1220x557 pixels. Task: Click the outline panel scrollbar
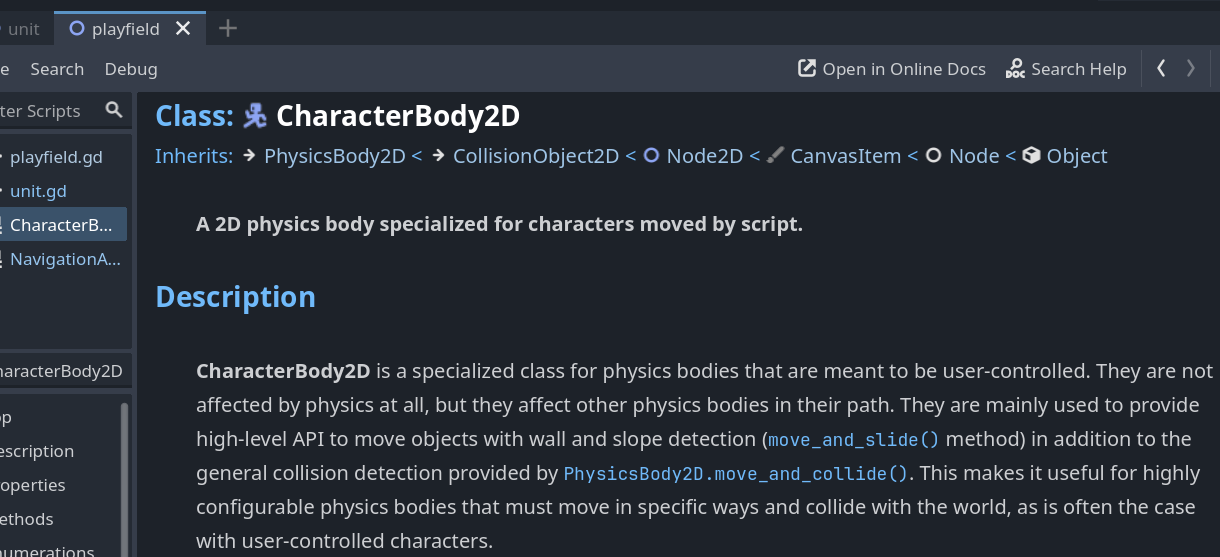point(125,478)
